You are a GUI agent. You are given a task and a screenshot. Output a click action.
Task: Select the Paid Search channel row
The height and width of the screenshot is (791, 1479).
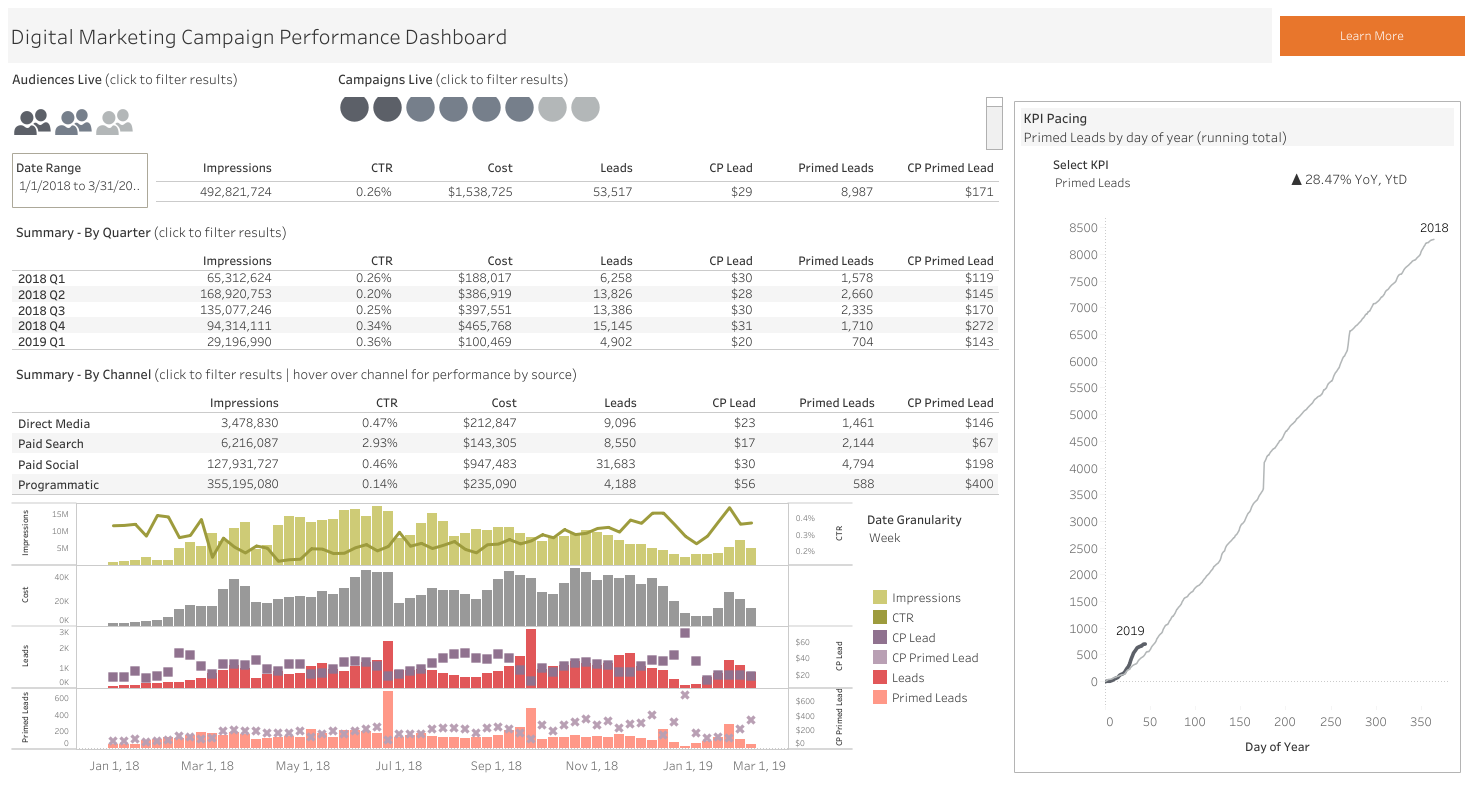505,443
